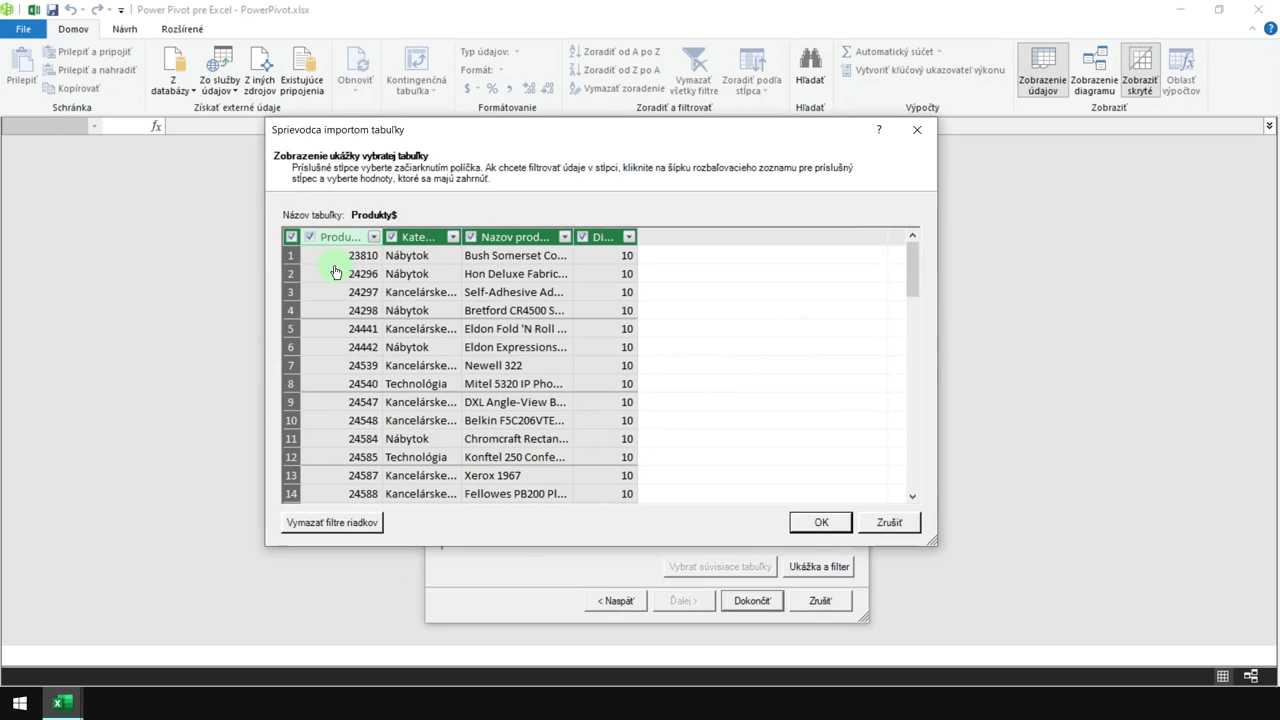1280x720 pixels.
Task: Open the Rozšírené ribbon tab
Action: point(182,29)
